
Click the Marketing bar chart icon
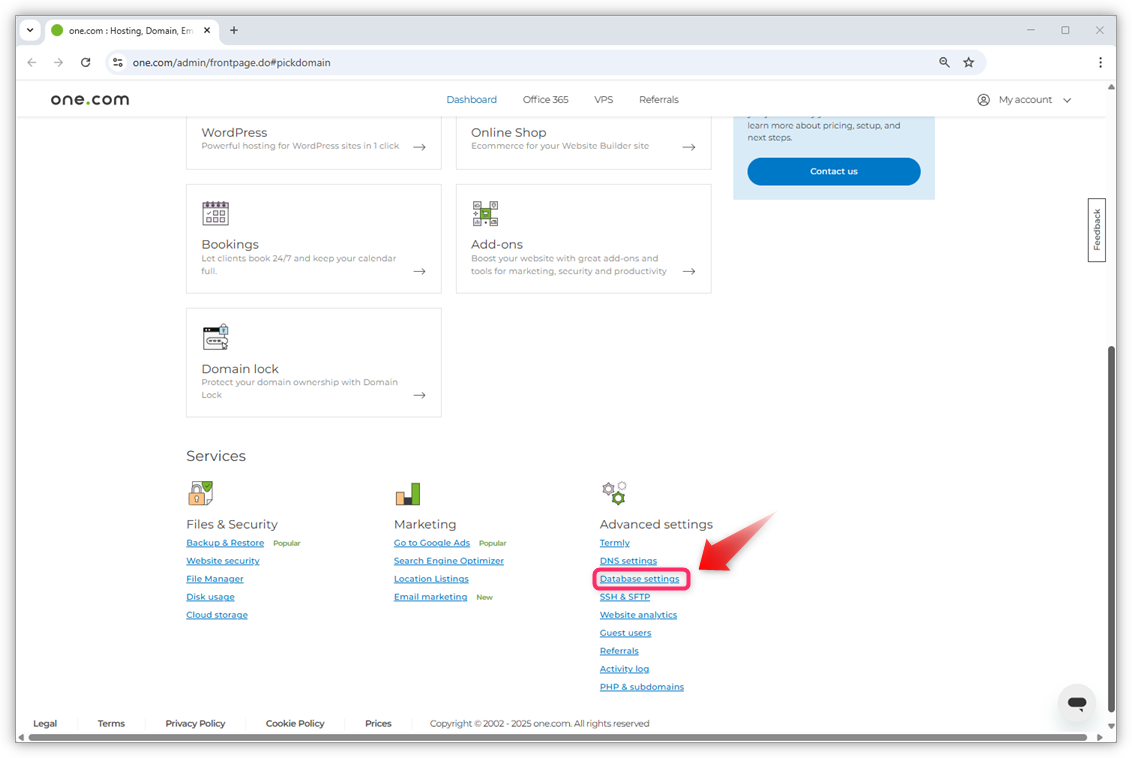pos(408,492)
